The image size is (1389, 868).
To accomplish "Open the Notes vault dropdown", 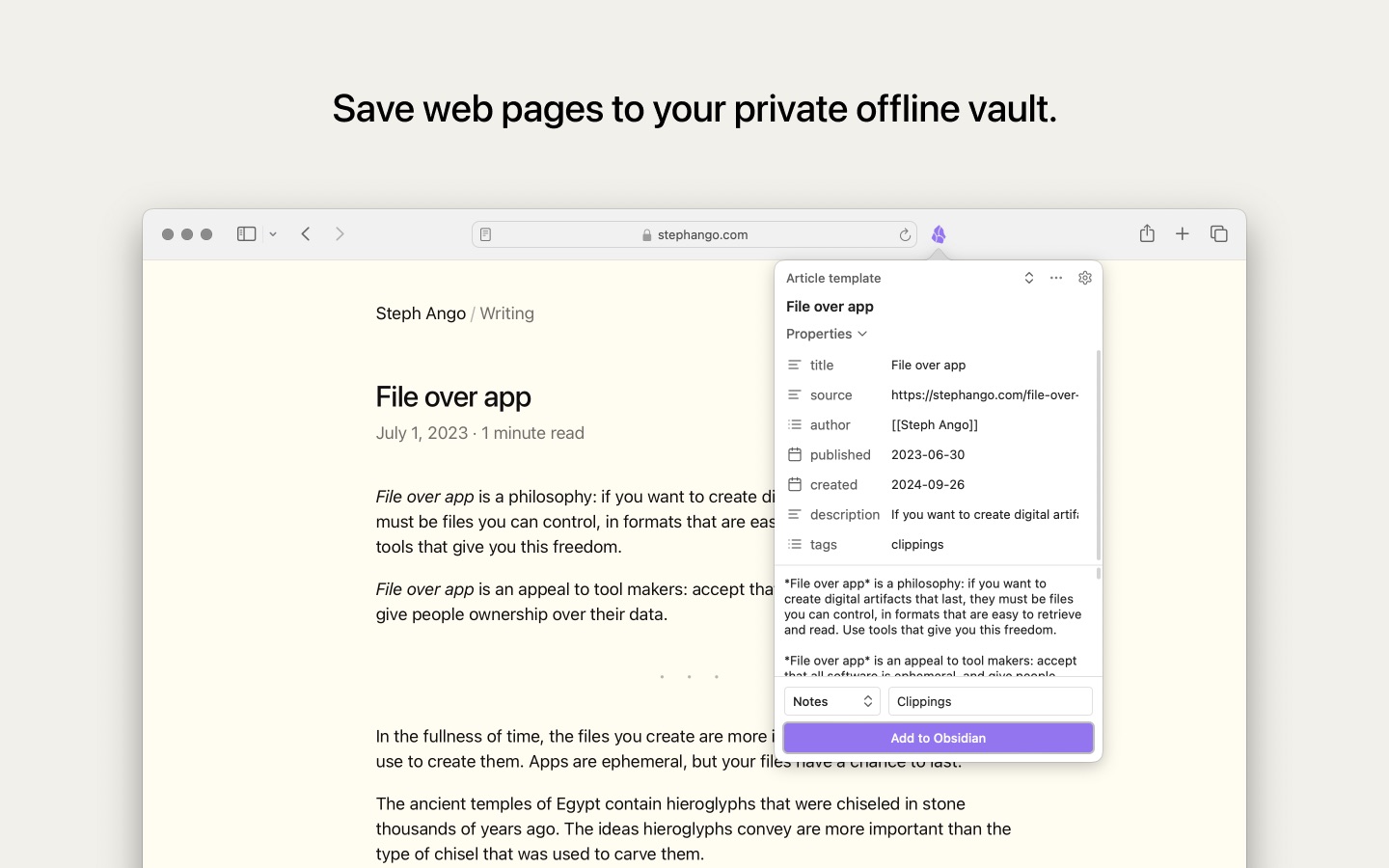I will point(832,701).
